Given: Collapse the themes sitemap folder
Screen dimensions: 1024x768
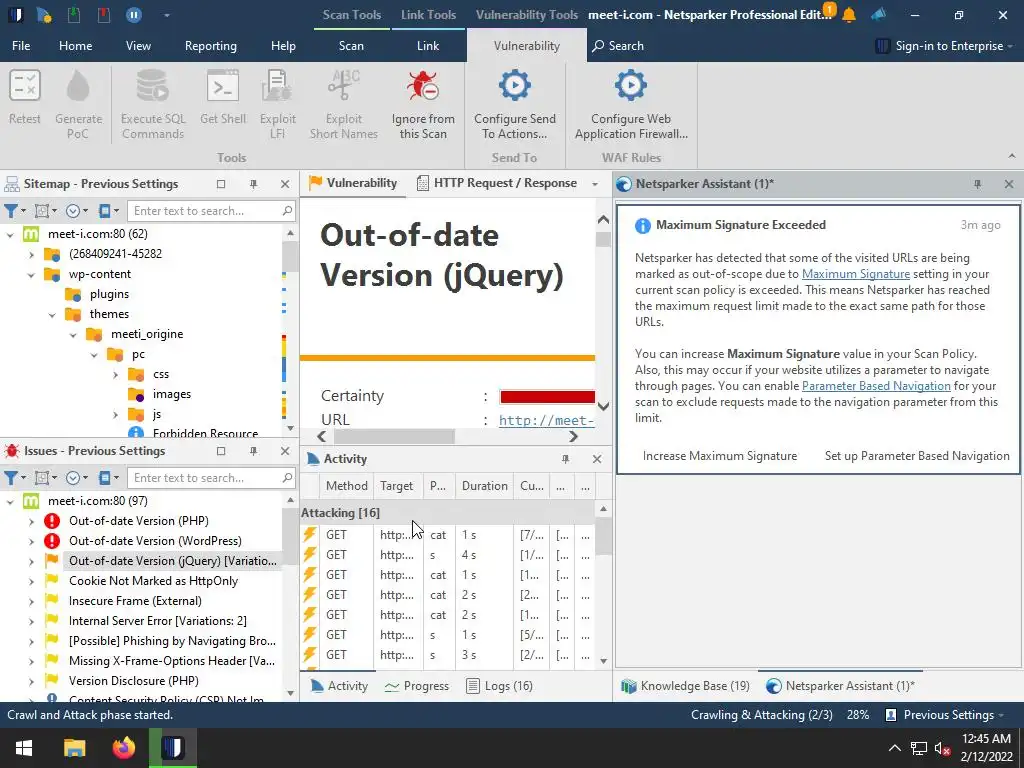Looking at the screenshot, I should [52, 315].
